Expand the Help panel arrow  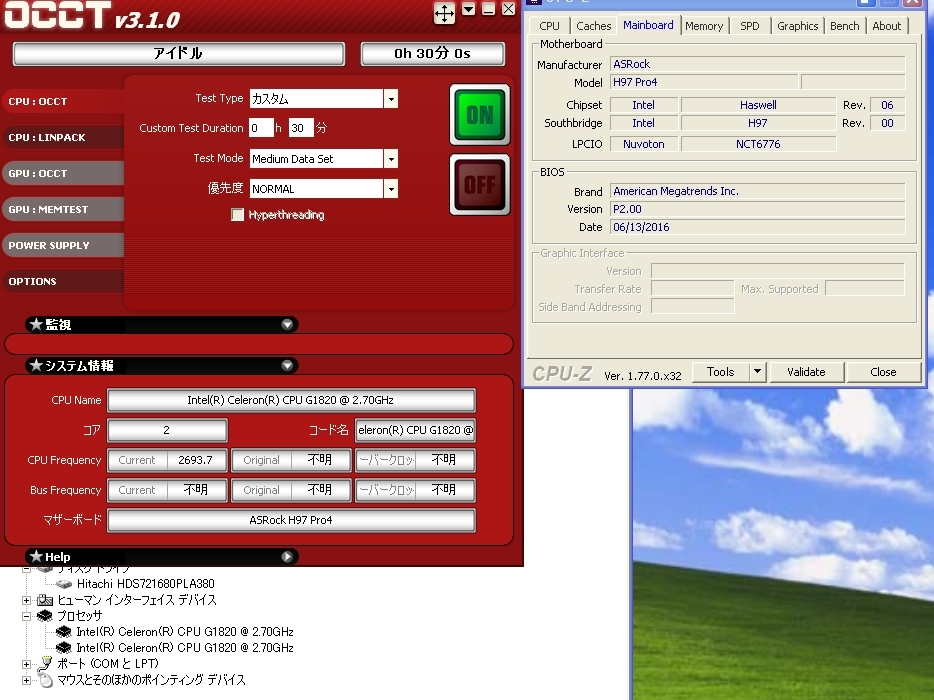(x=287, y=556)
